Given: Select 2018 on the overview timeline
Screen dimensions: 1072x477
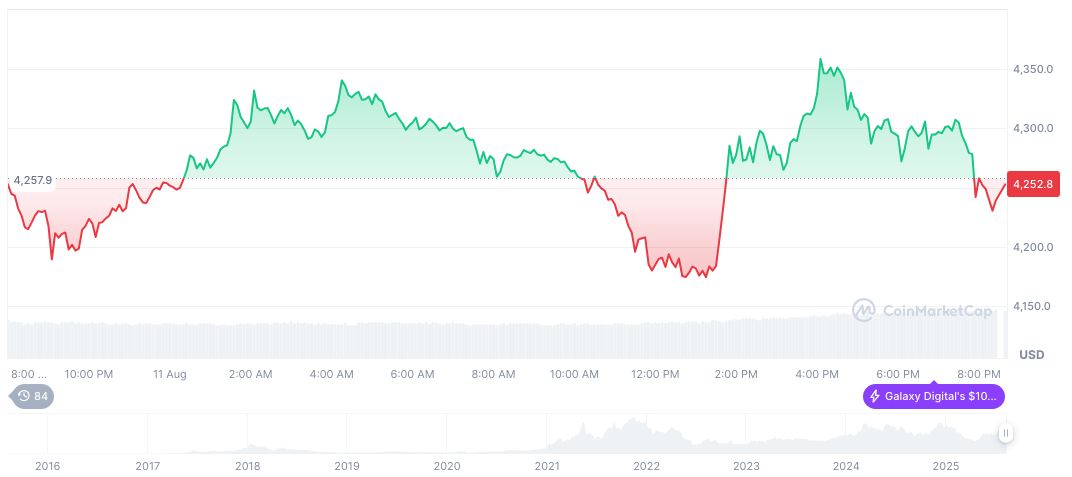Looking at the screenshot, I should 247,466.
